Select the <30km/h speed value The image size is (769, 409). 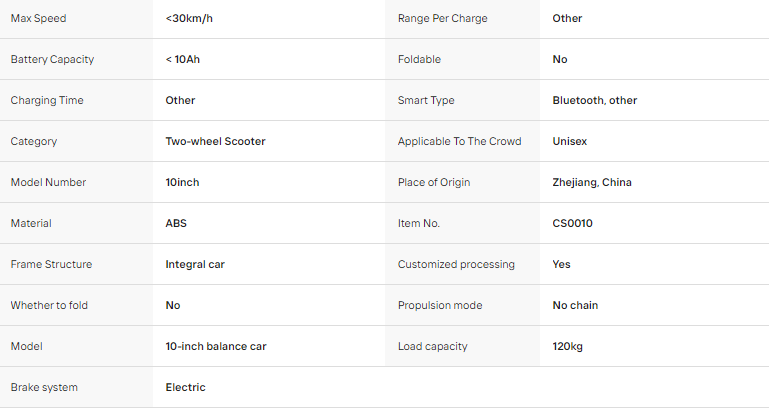pyautogui.click(x=189, y=19)
